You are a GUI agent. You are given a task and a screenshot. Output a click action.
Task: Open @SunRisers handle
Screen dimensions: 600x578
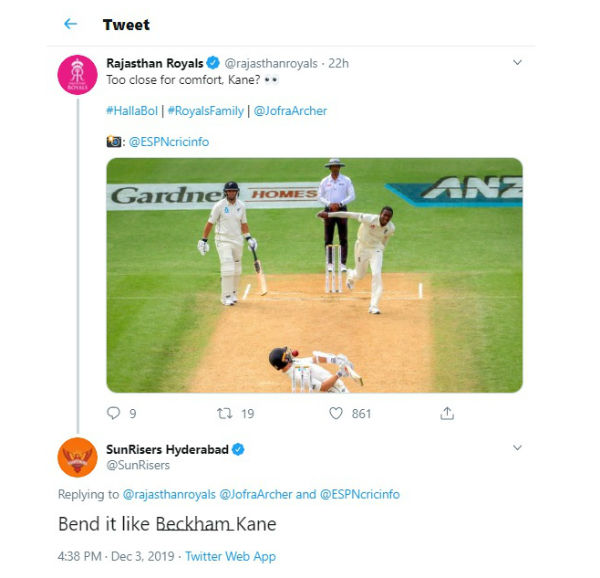click(138, 465)
